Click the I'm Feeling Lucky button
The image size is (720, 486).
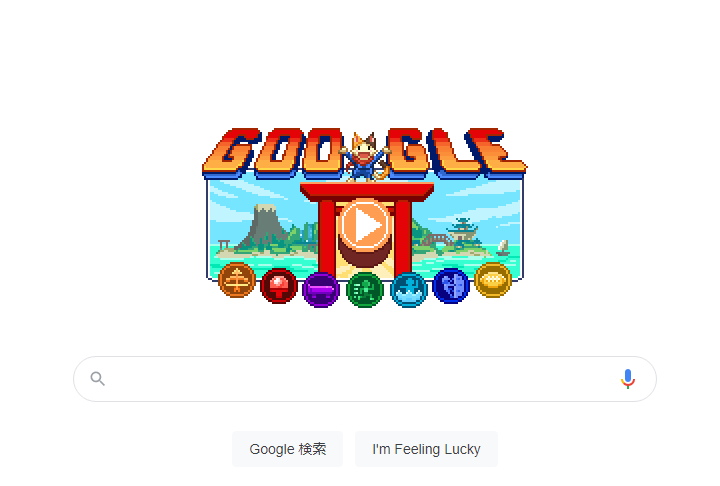(426, 449)
